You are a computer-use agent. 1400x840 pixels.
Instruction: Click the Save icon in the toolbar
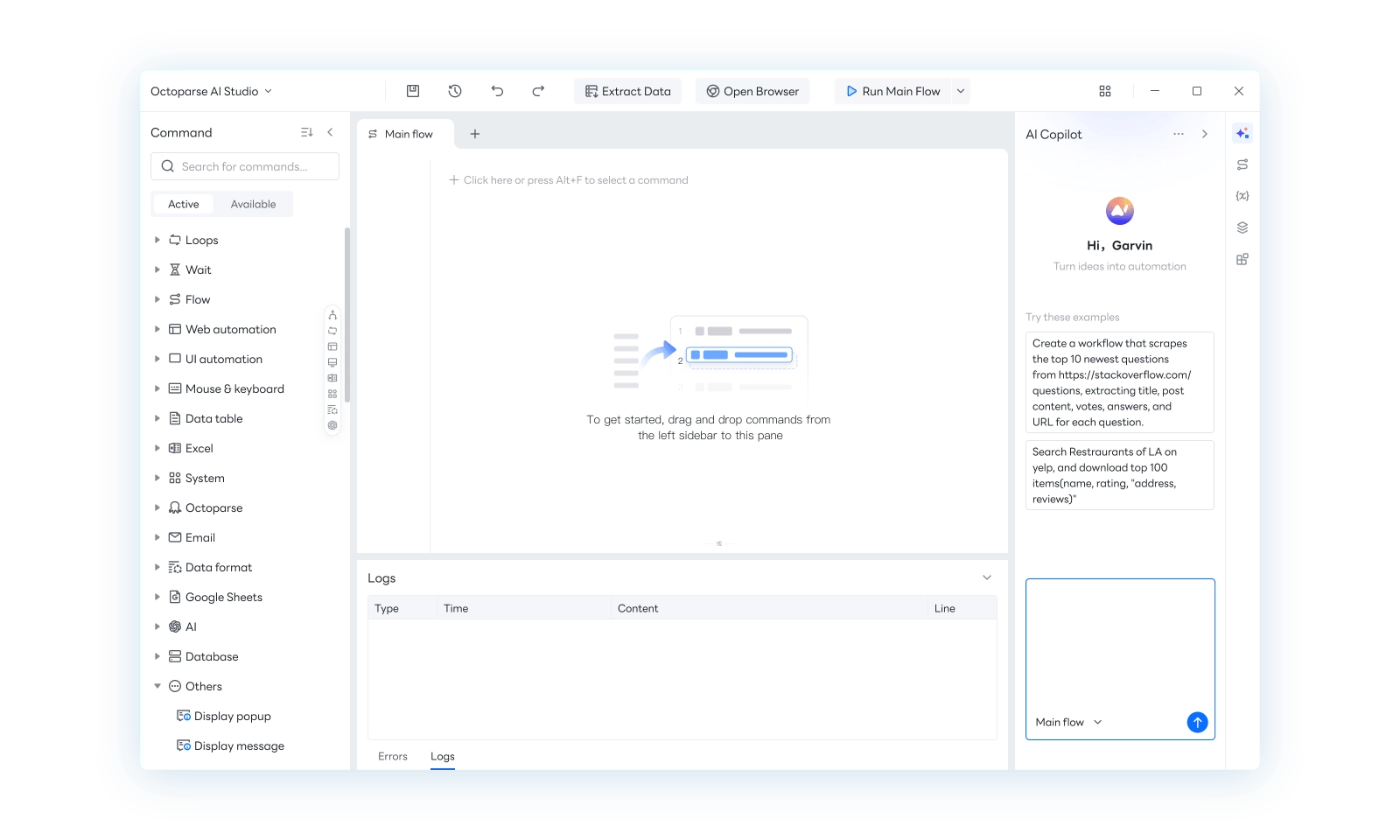pyautogui.click(x=413, y=91)
